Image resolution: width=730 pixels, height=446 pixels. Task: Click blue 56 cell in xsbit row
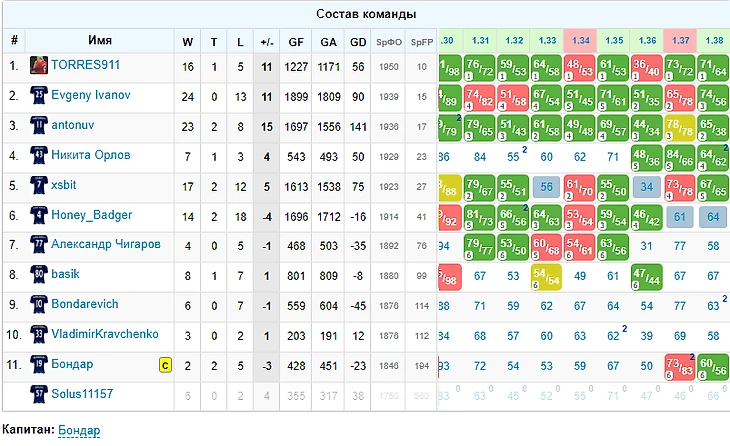547,187
